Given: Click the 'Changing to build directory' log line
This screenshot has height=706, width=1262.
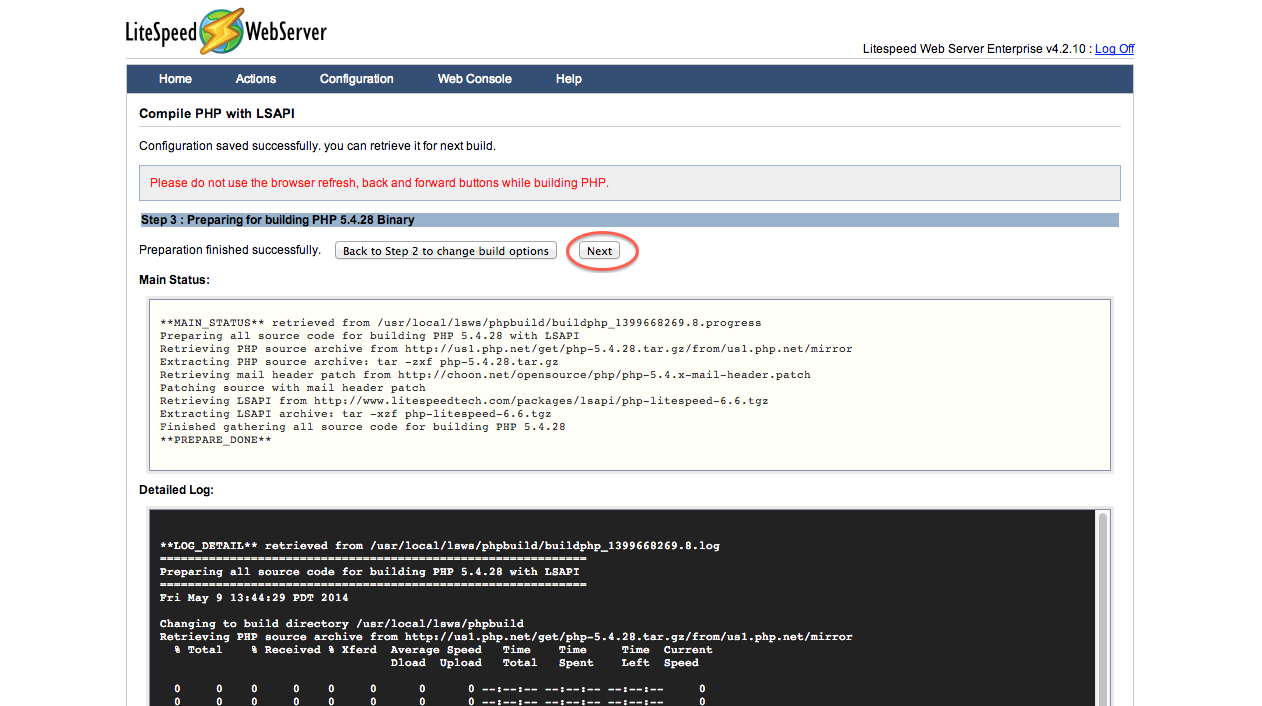Looking at the screenshot, I should click(342, 624).
